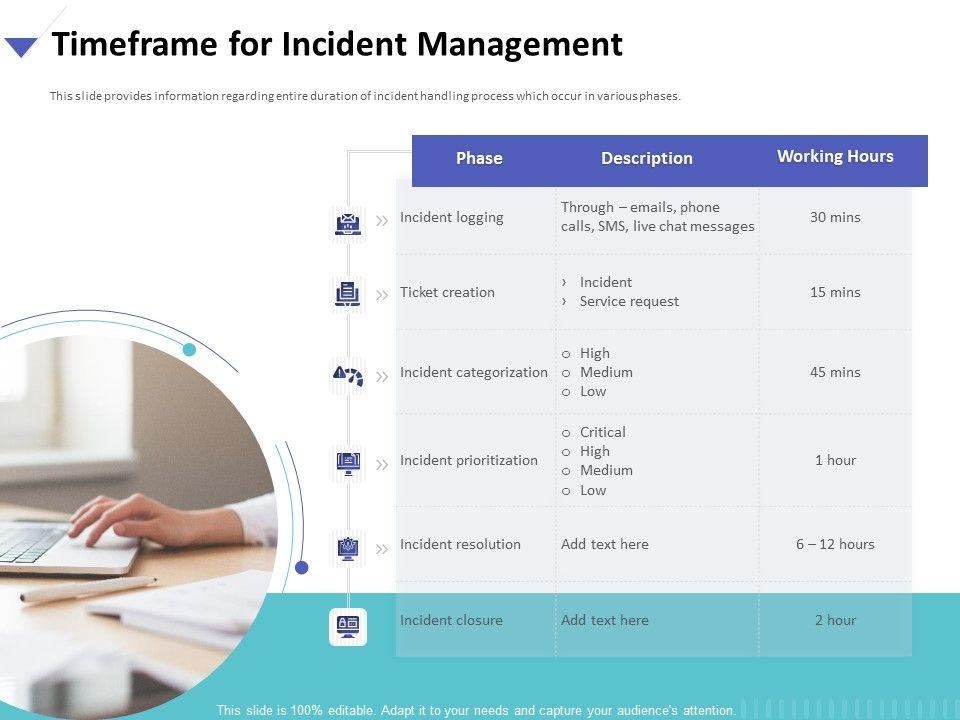
Task: Click the double chevron beside Ticket creation
Action: point(382,295)
